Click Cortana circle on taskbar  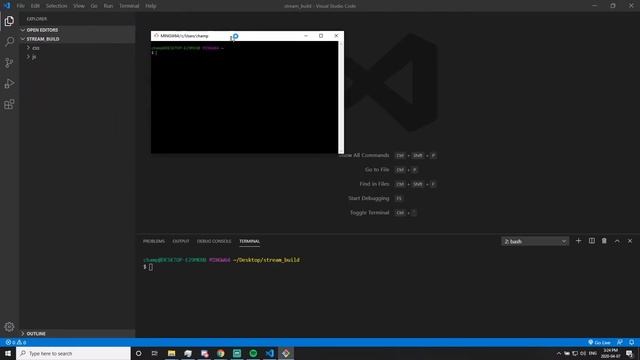(x=138, y=353)
